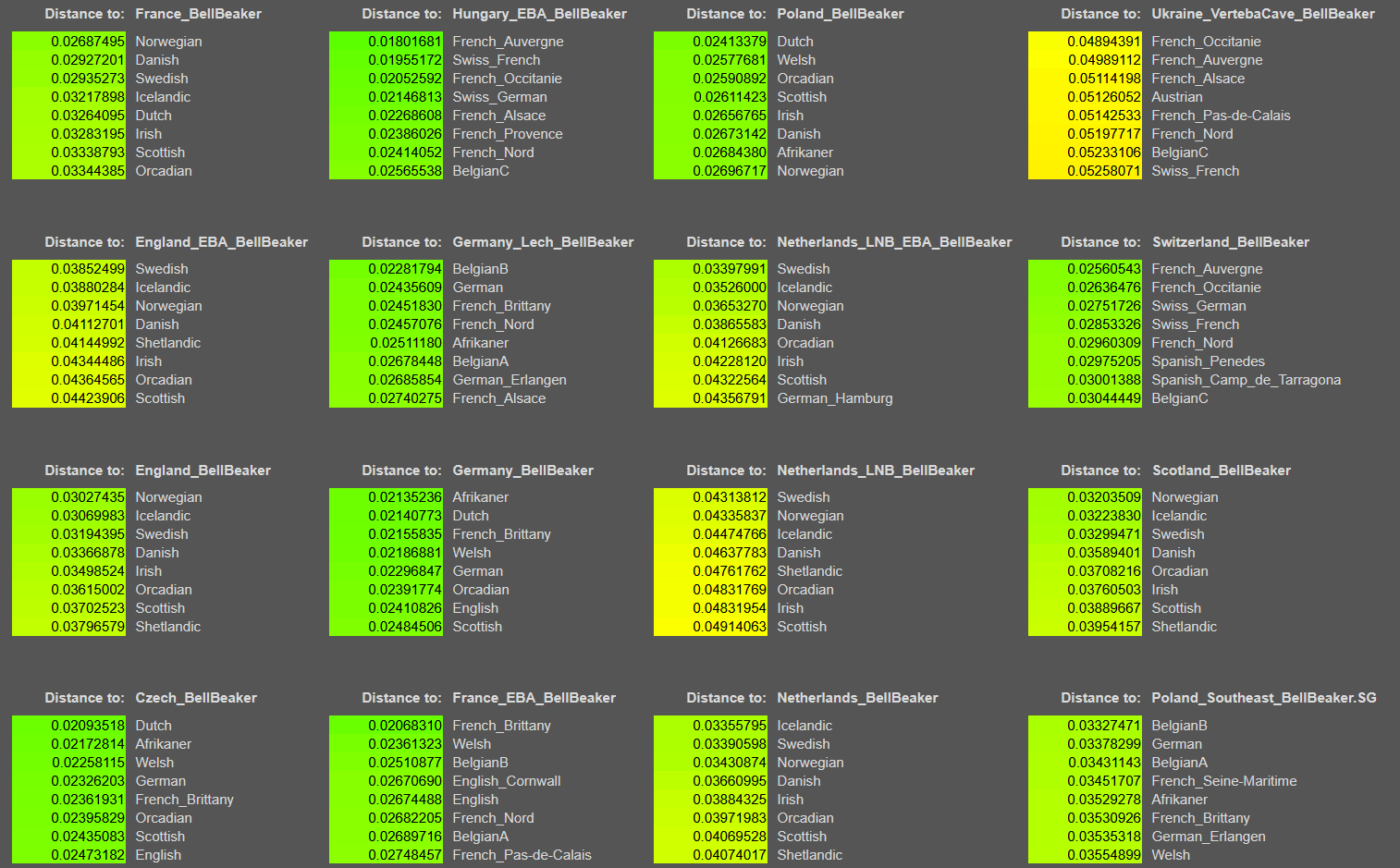This screenshot has height=868, width=1400.
Task: Click the distance value 0.04313812
Action: tap(730, 497)
